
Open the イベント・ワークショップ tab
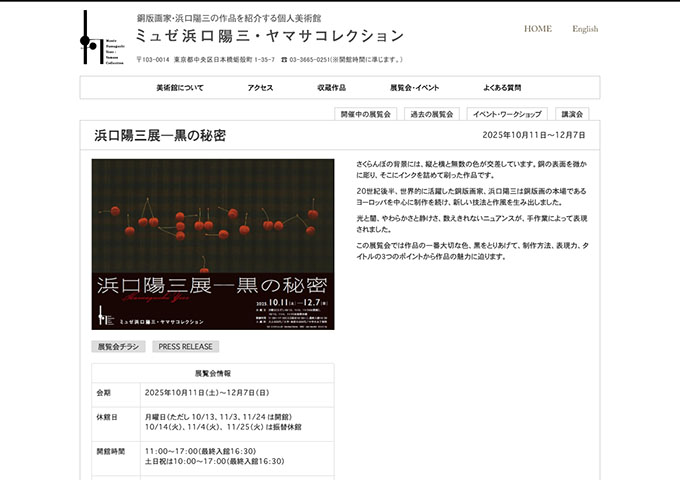[507, 114]
